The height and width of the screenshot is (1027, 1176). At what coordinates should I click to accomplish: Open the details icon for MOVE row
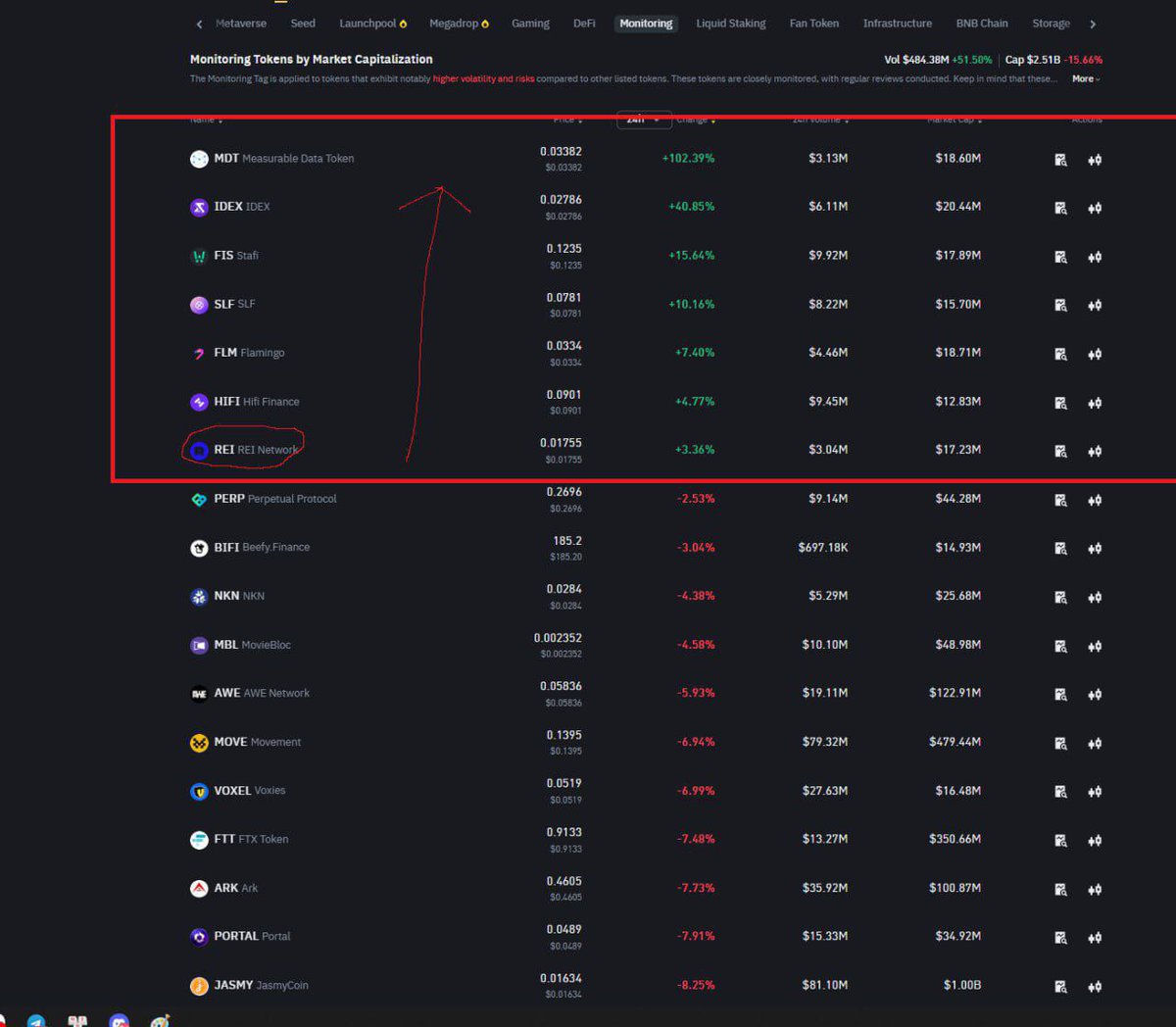[1060, 743]
